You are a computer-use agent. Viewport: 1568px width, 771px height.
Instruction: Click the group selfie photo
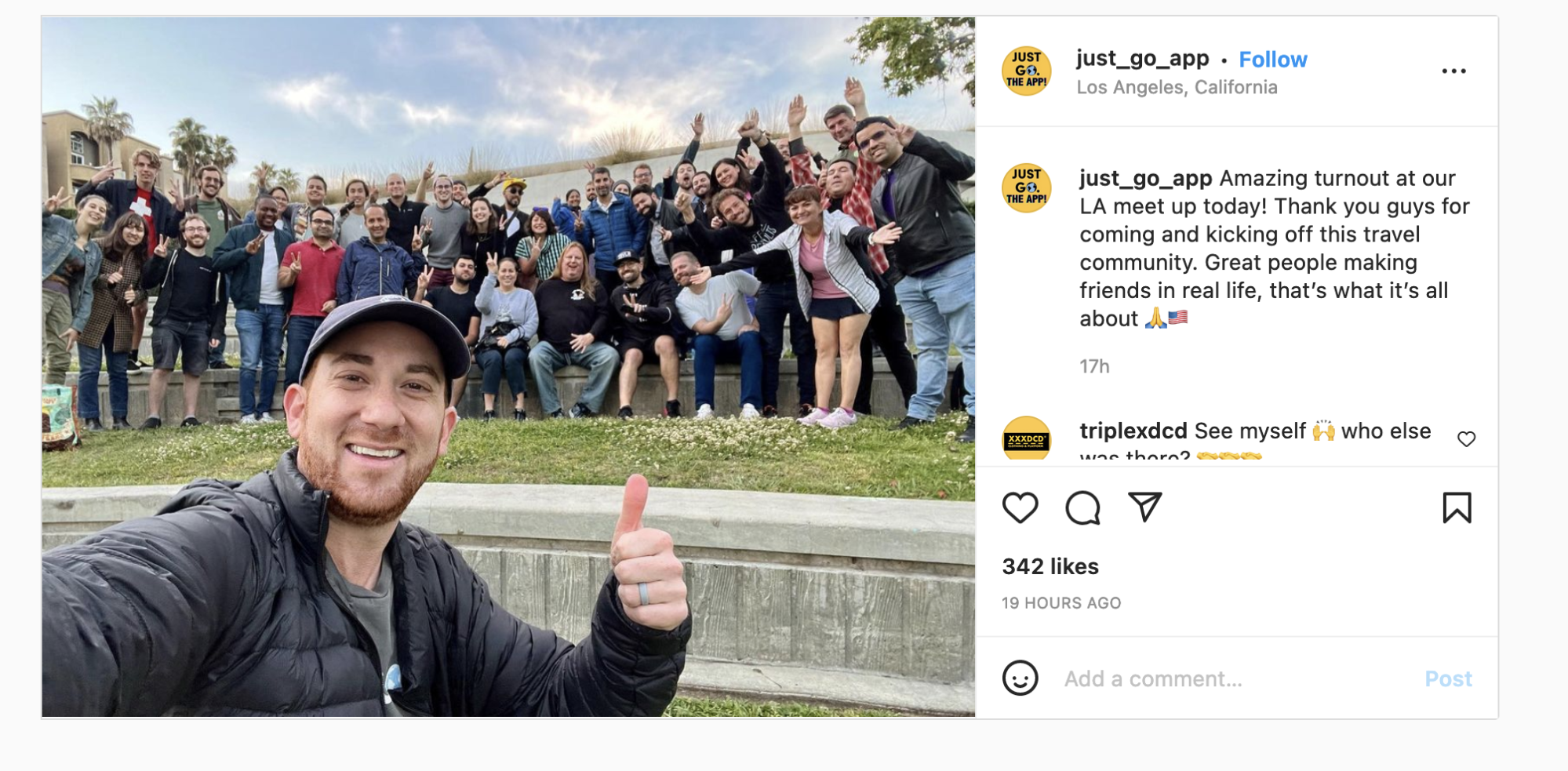pyautogui.click(x=508, y=367)
